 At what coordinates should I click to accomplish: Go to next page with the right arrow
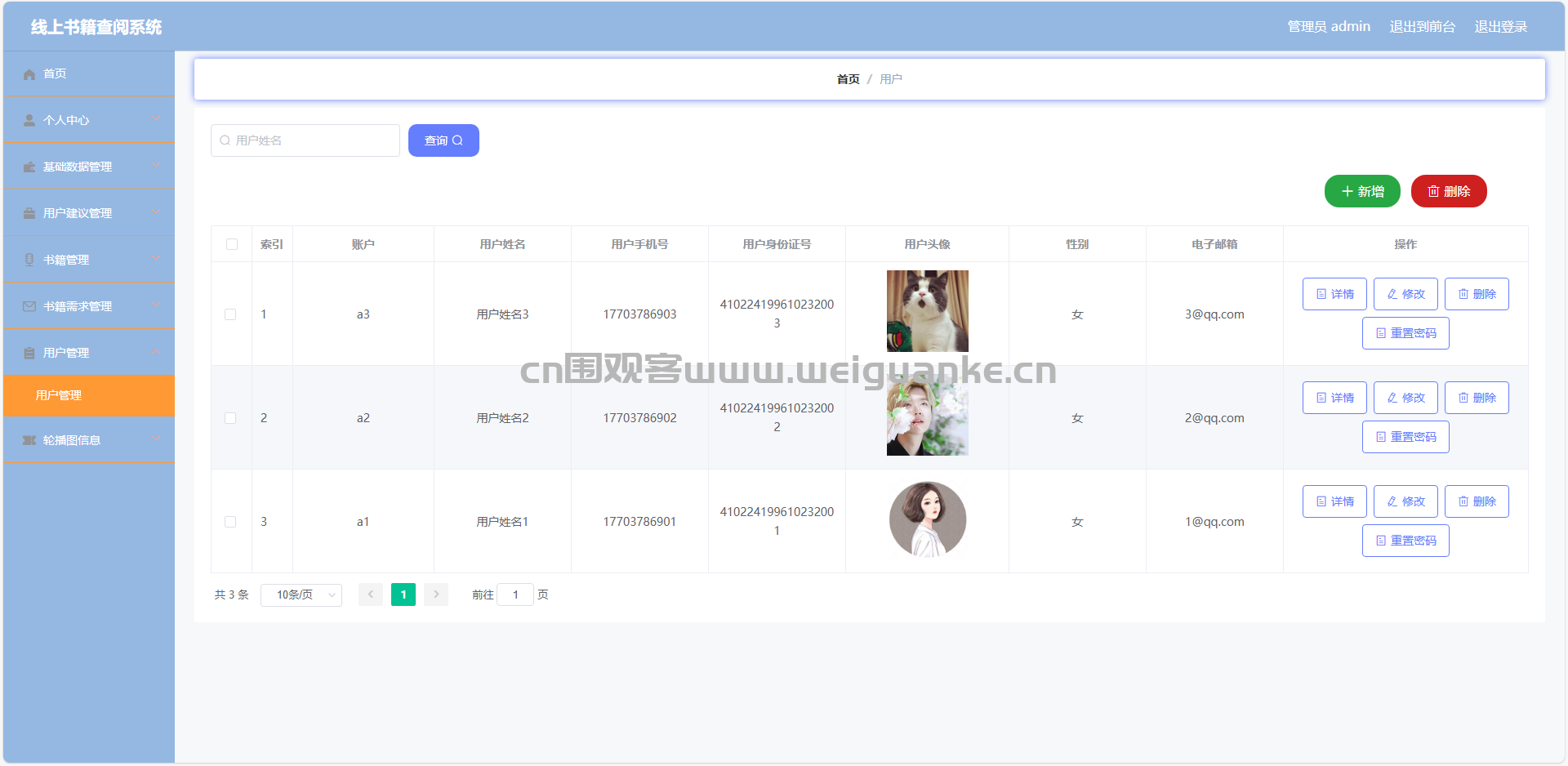pos(436,595)
